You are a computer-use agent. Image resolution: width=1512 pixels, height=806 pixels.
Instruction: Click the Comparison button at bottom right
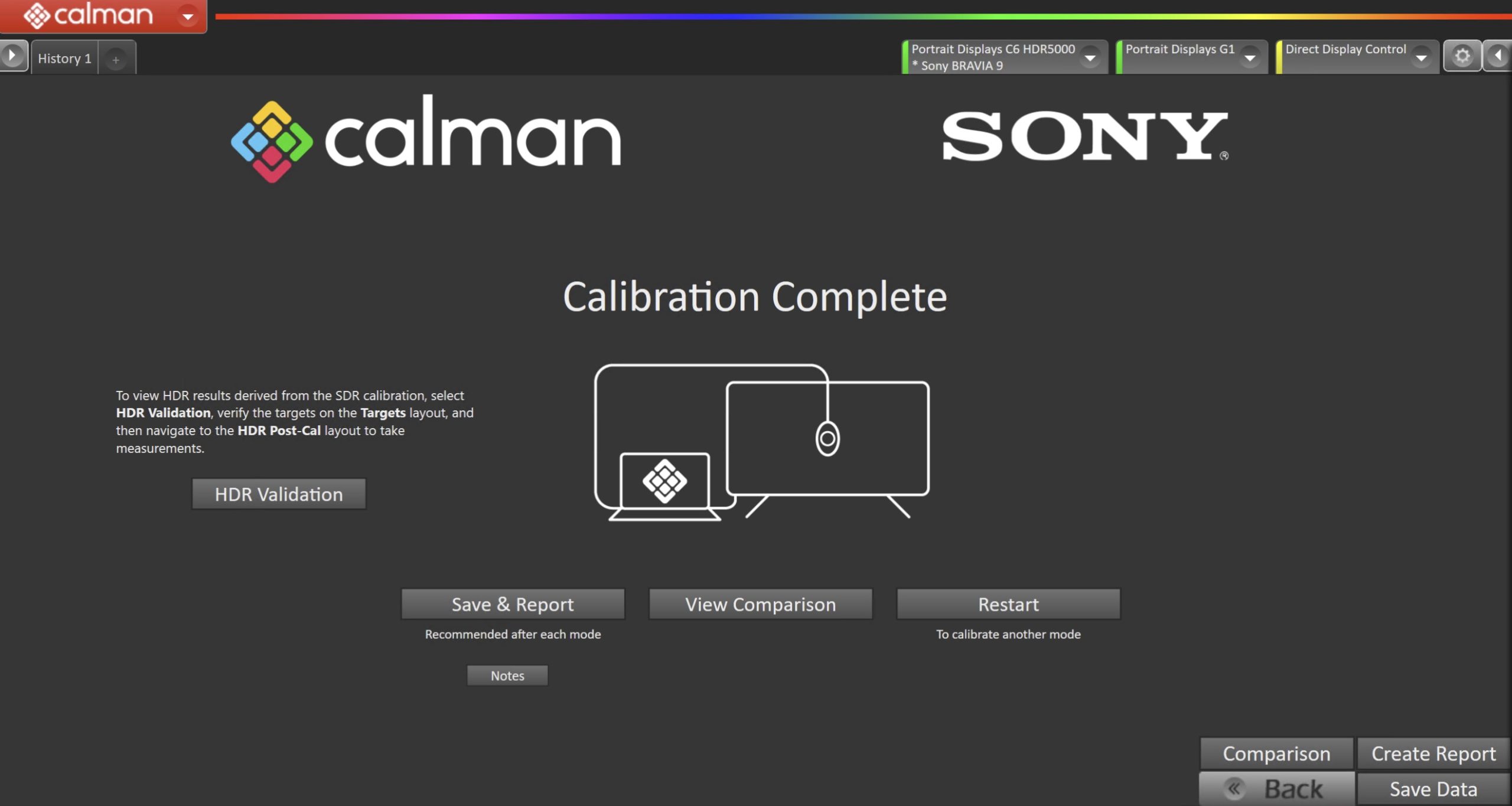1276,753
